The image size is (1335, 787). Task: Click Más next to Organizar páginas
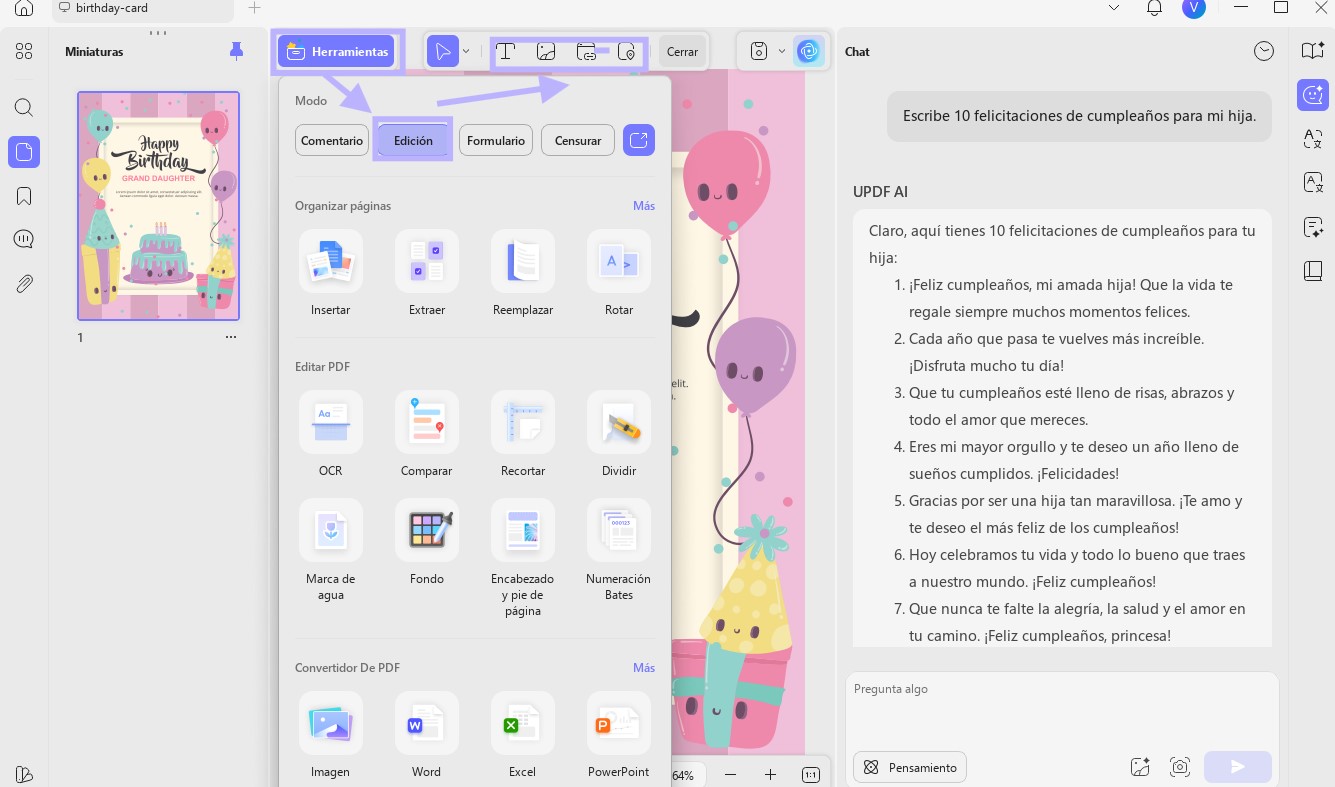pyautogui.click(x=644, y=206)
